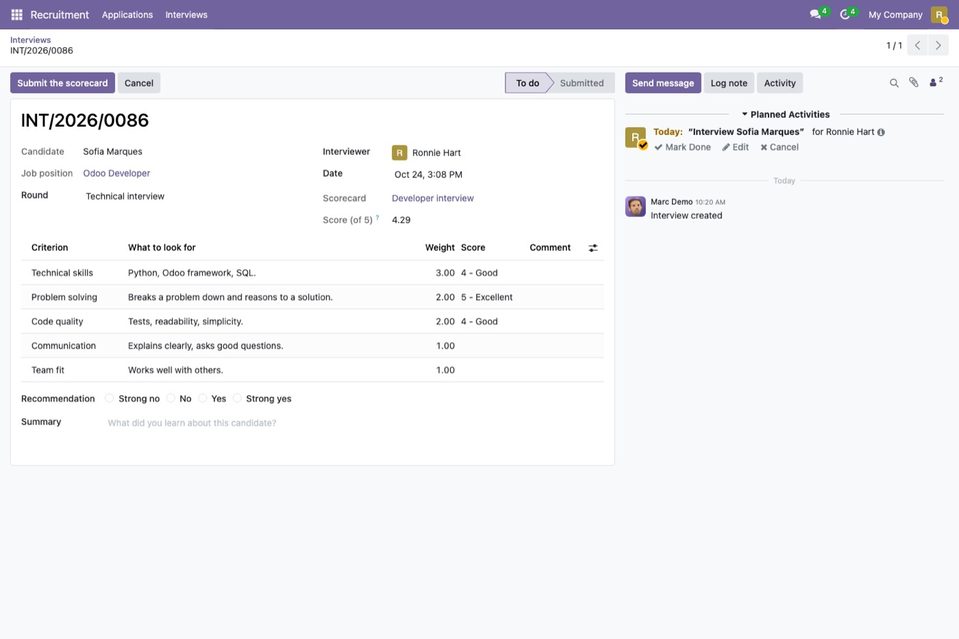Open the Technical skills score dropdown
959x639 pixels.
pos(492,273)
